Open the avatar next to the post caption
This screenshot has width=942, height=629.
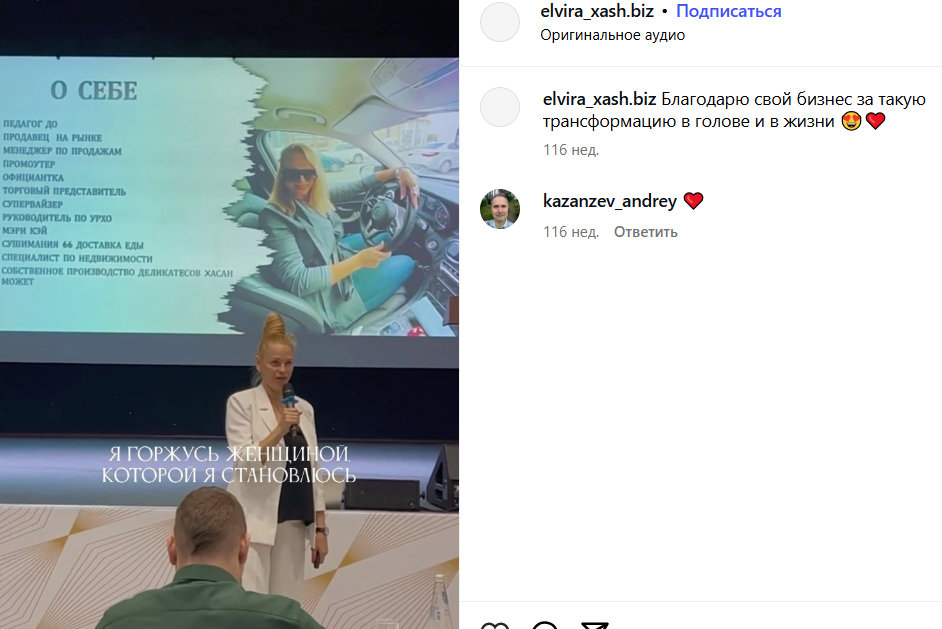[500, 107]
